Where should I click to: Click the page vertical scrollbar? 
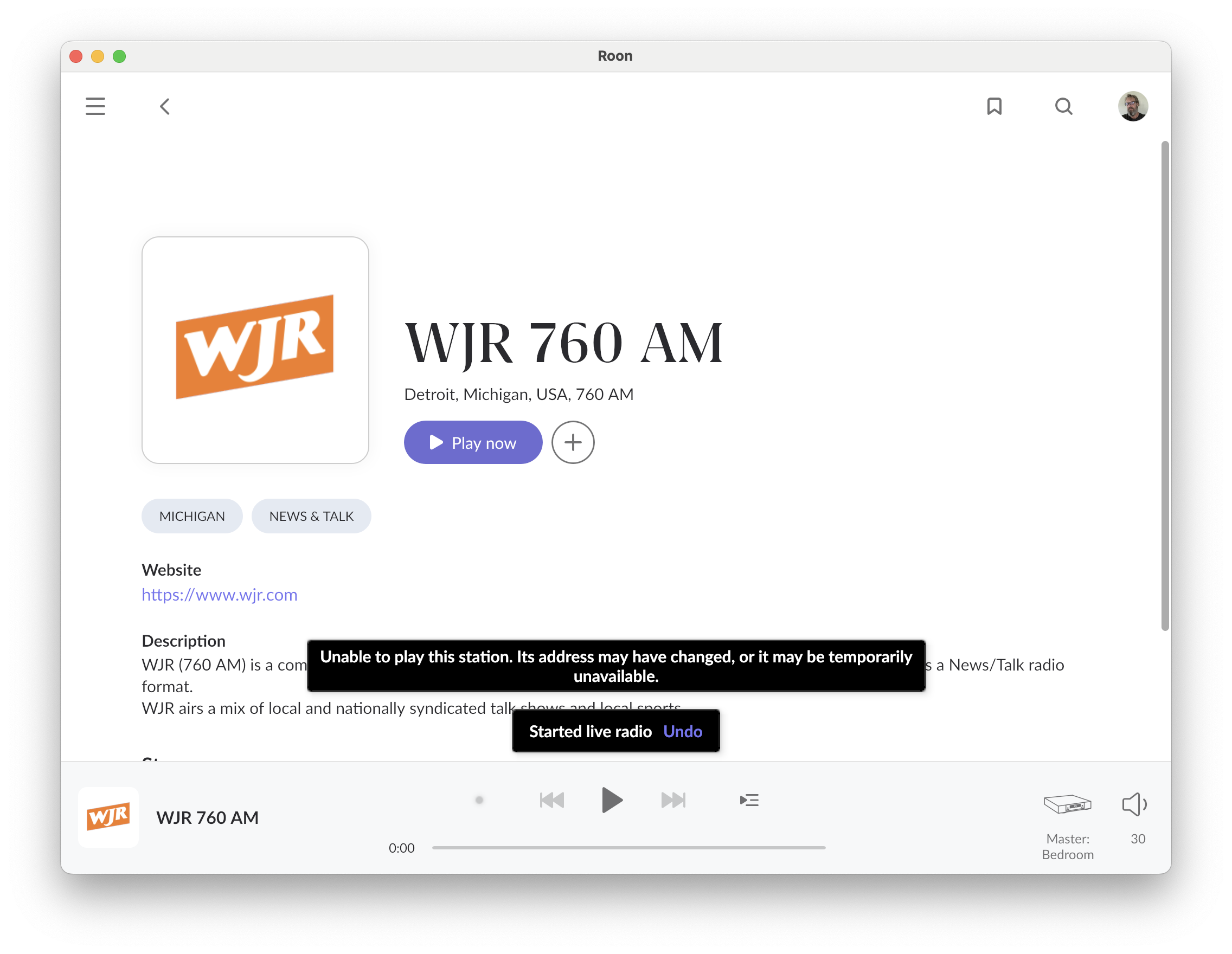point(1165,386)
